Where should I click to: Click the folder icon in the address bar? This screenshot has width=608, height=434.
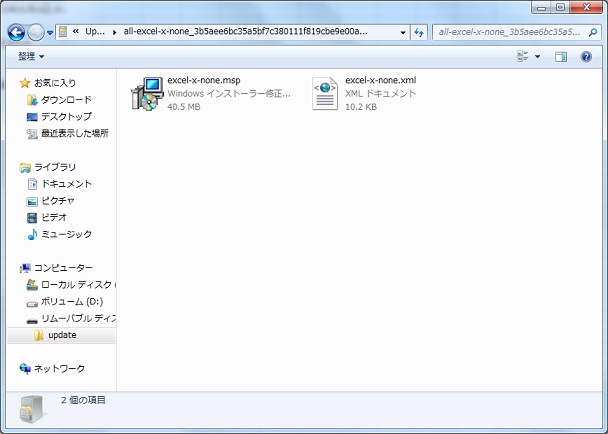[x=62, y=32]
